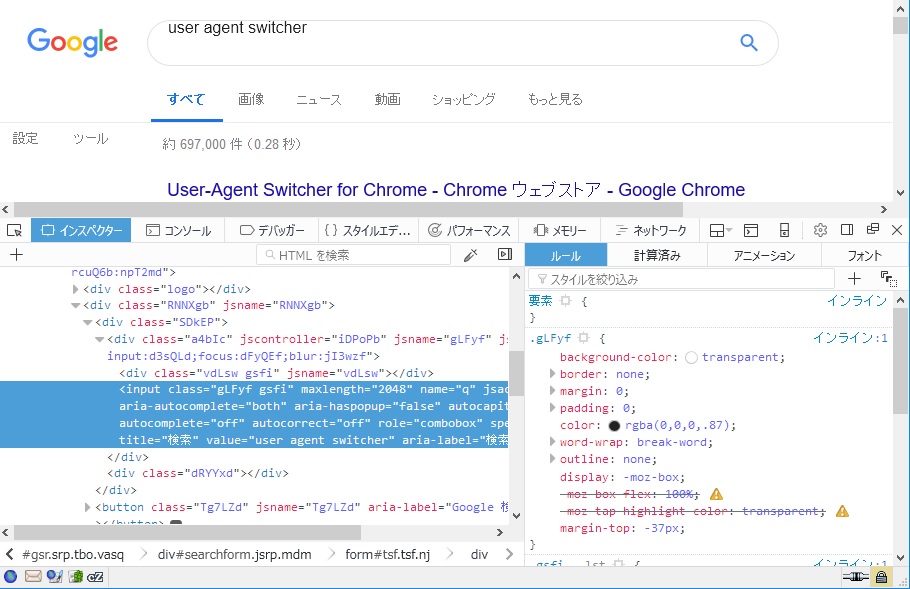Click the lock icon in status bar

(882, 577)
